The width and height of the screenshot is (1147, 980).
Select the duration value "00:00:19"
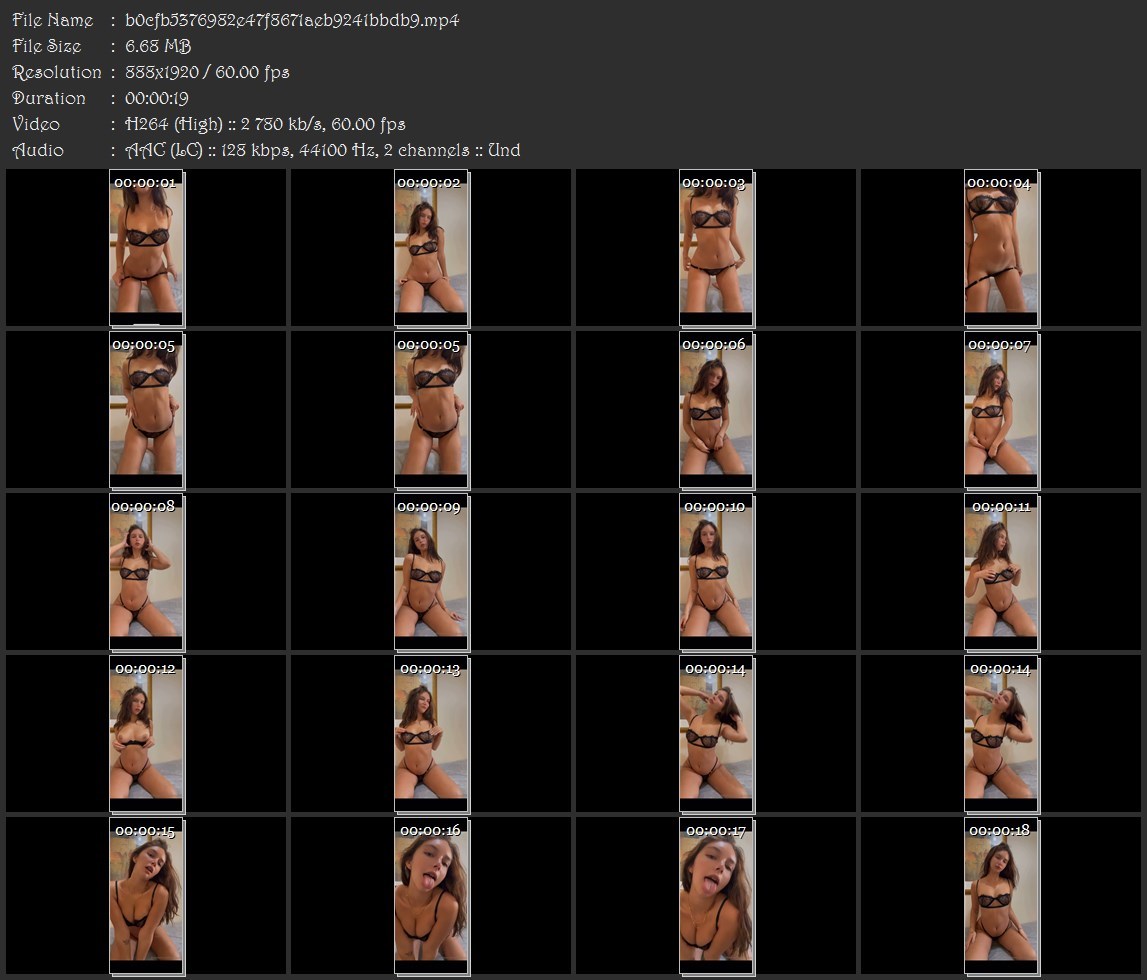point(157,98)
